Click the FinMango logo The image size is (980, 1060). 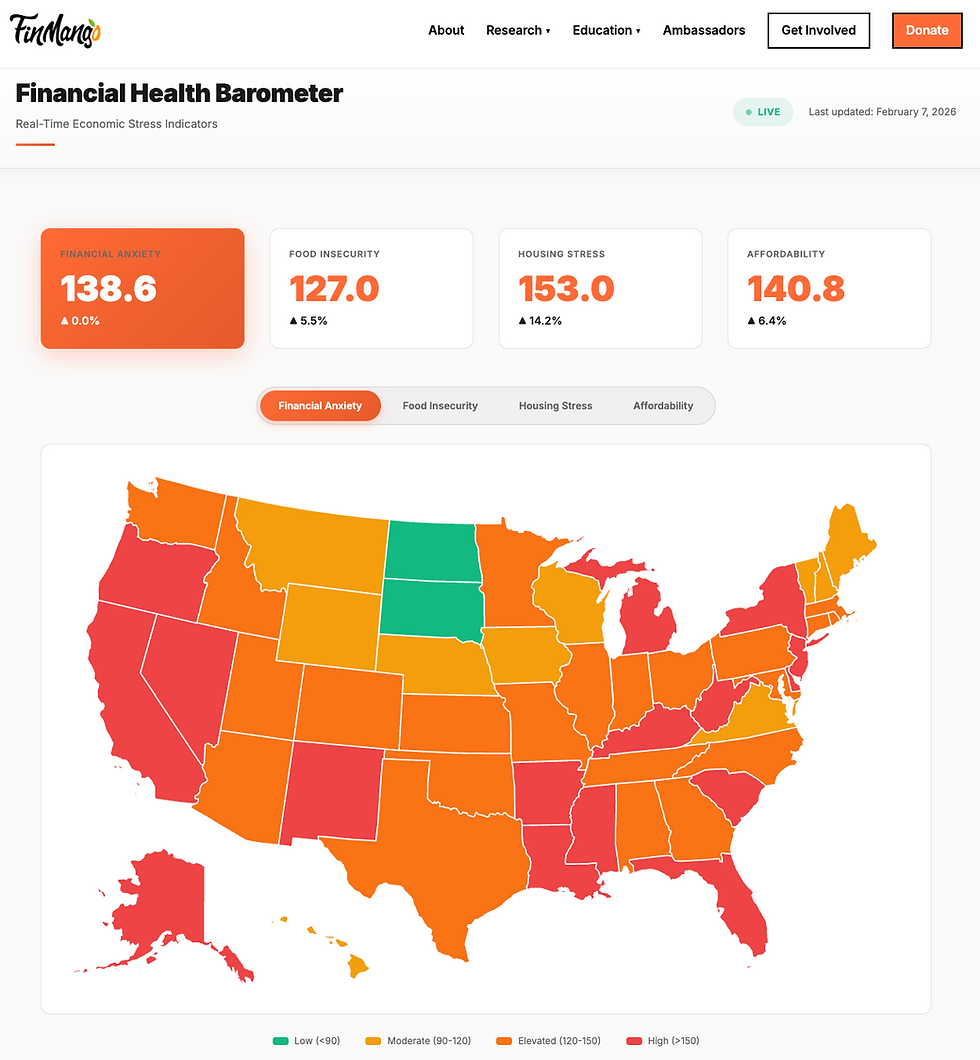pos(54,30)
